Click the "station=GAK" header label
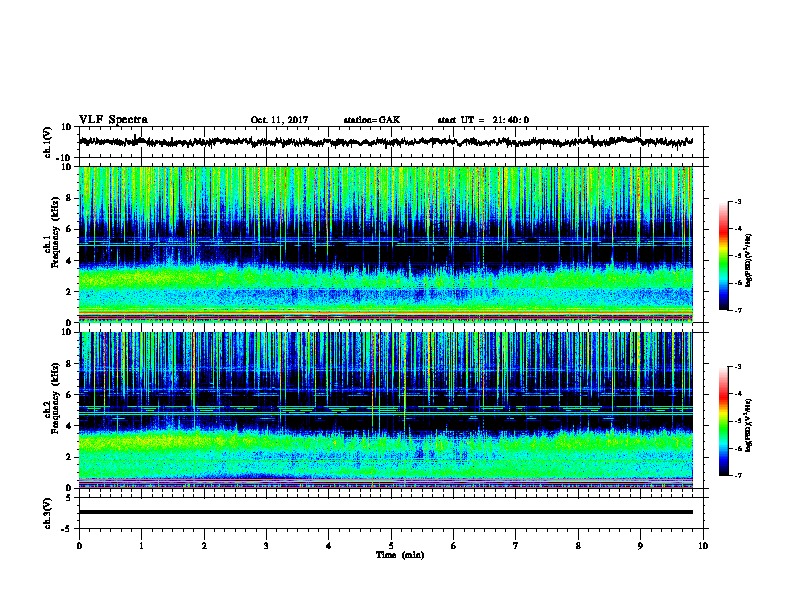This screenshot has height=612, width=792. click(x=372, y=120)
